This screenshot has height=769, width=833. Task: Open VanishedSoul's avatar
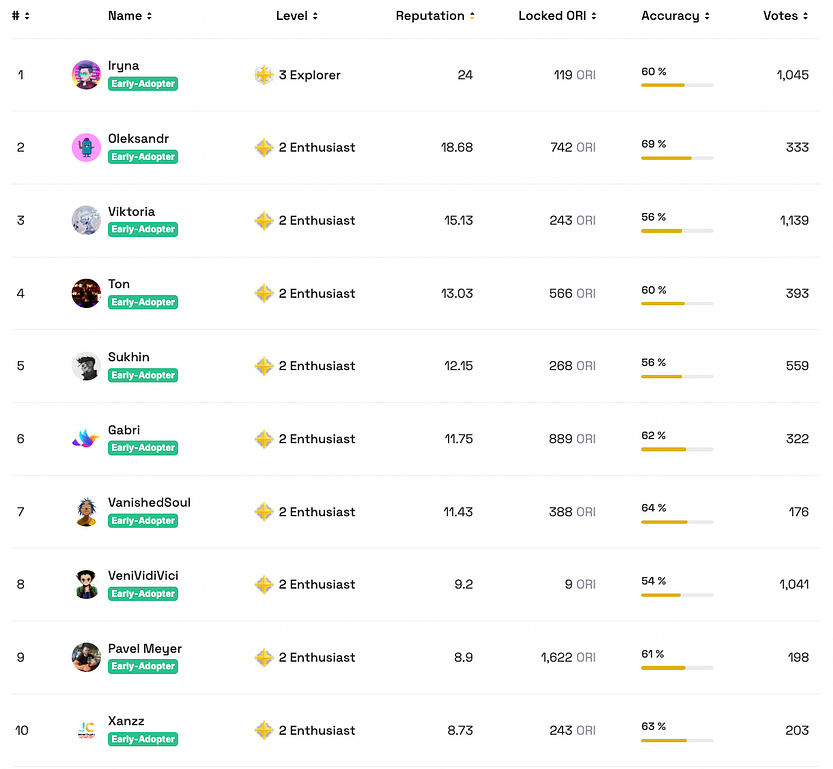point(86,512)
